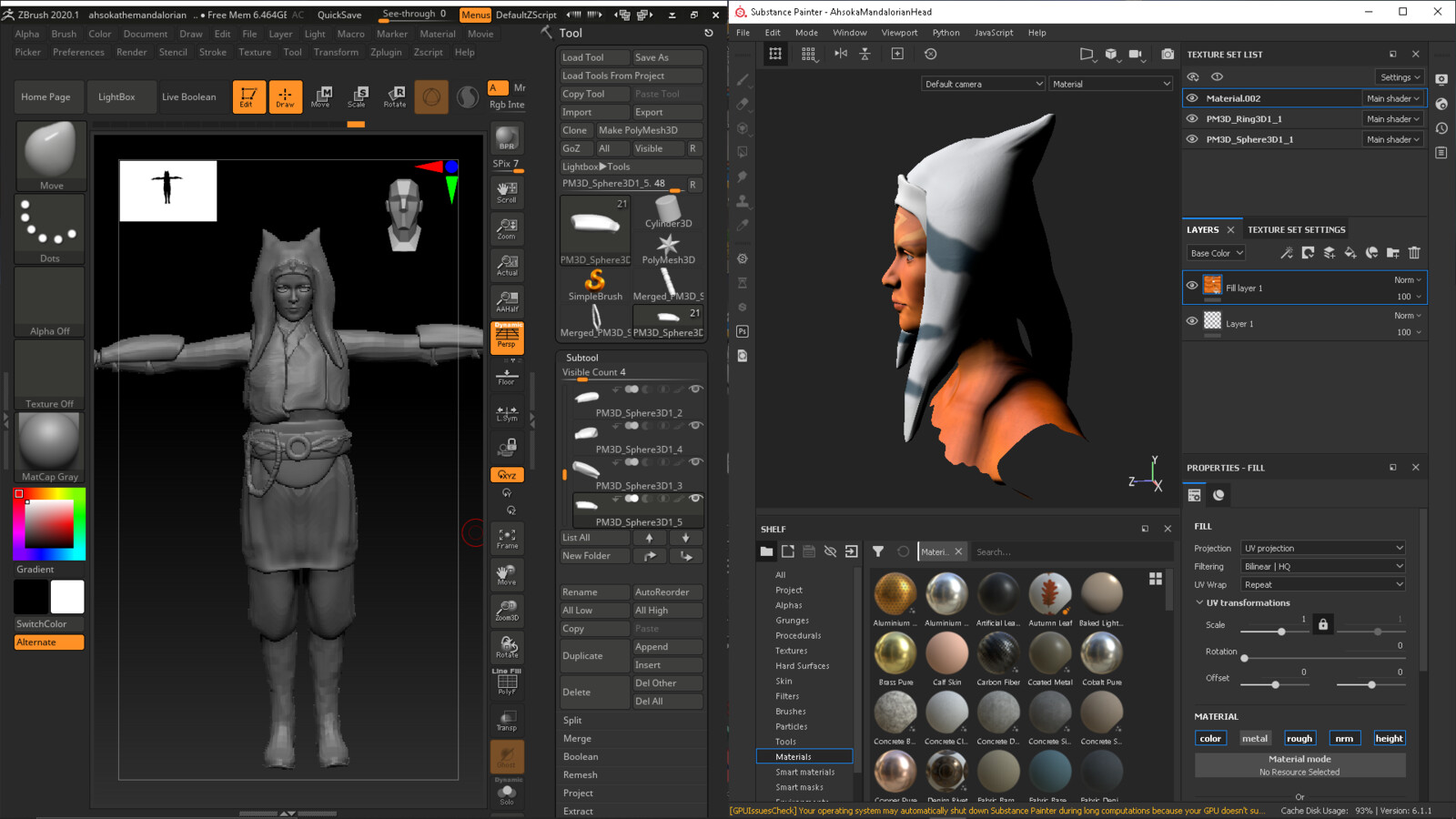Click the Alternate button in ZBrush
The height and width of the screenshot is (819, 1456).
click(x=49, y=642)
